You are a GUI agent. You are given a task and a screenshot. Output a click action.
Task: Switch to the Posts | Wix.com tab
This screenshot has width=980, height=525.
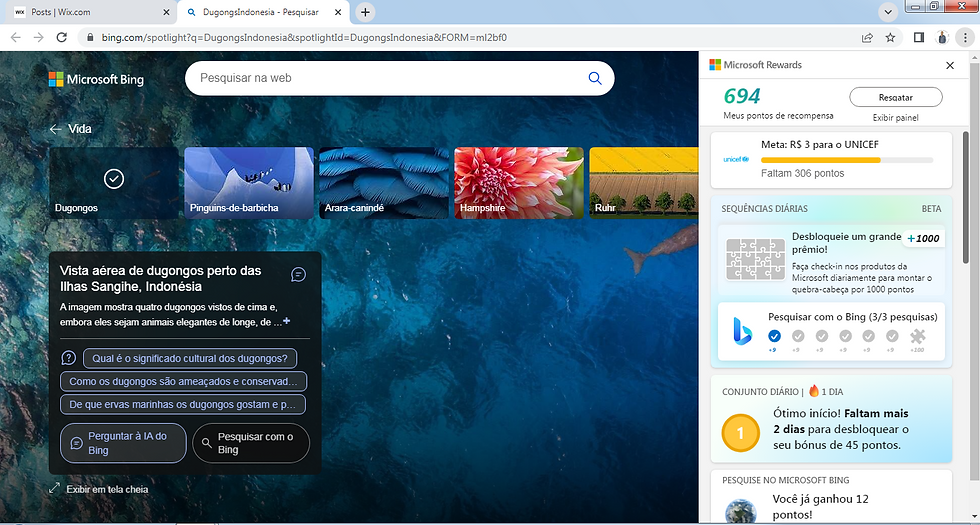[91, 12]
